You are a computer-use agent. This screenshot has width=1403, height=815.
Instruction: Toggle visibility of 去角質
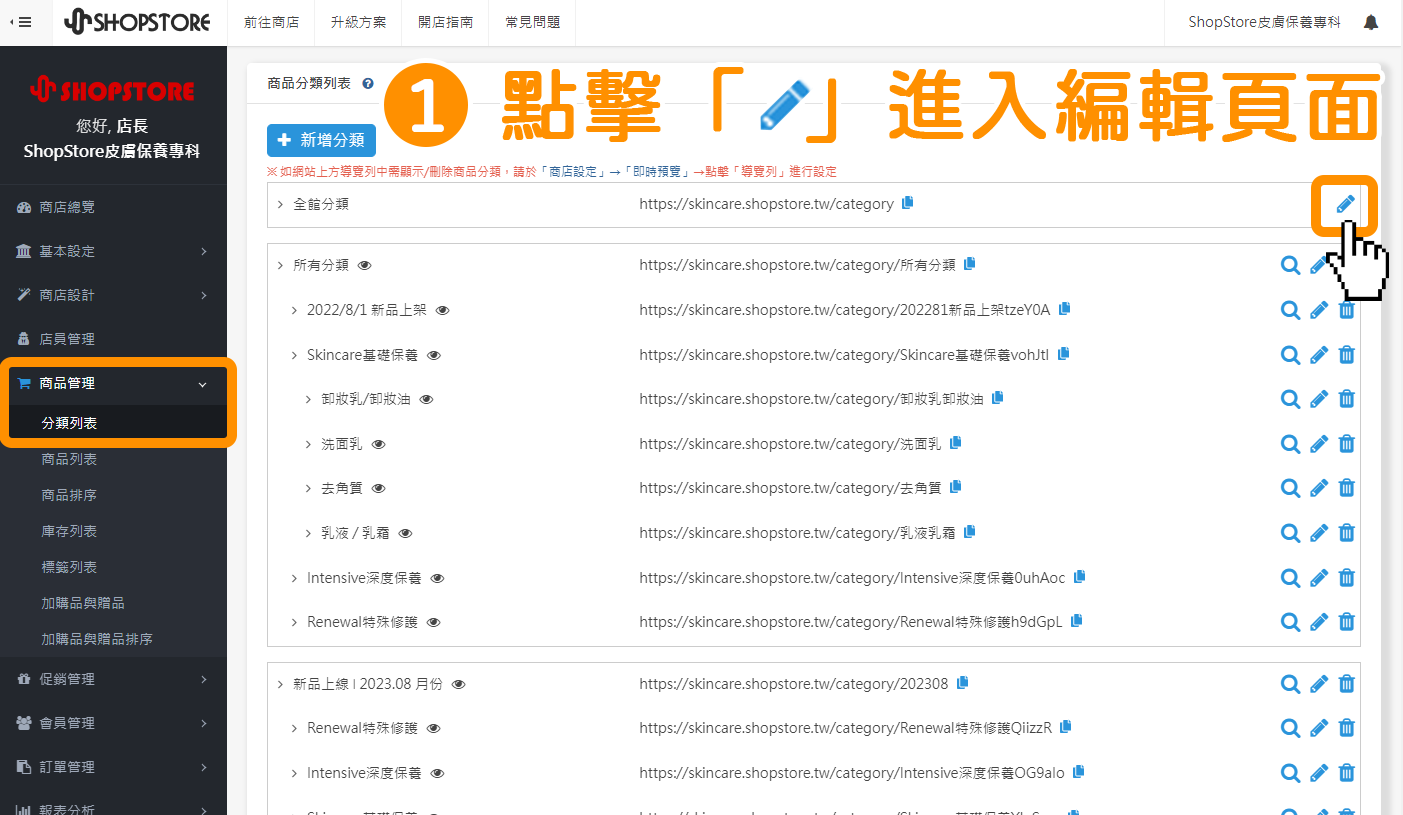[x=379, y=488]
